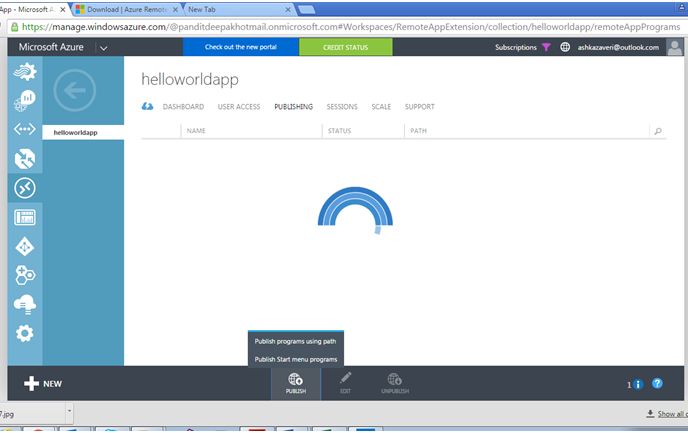
Task: Open the diamond-shaped Active Directory icon in sidebar
Action: pyautogui.click(x=25, y=247)
